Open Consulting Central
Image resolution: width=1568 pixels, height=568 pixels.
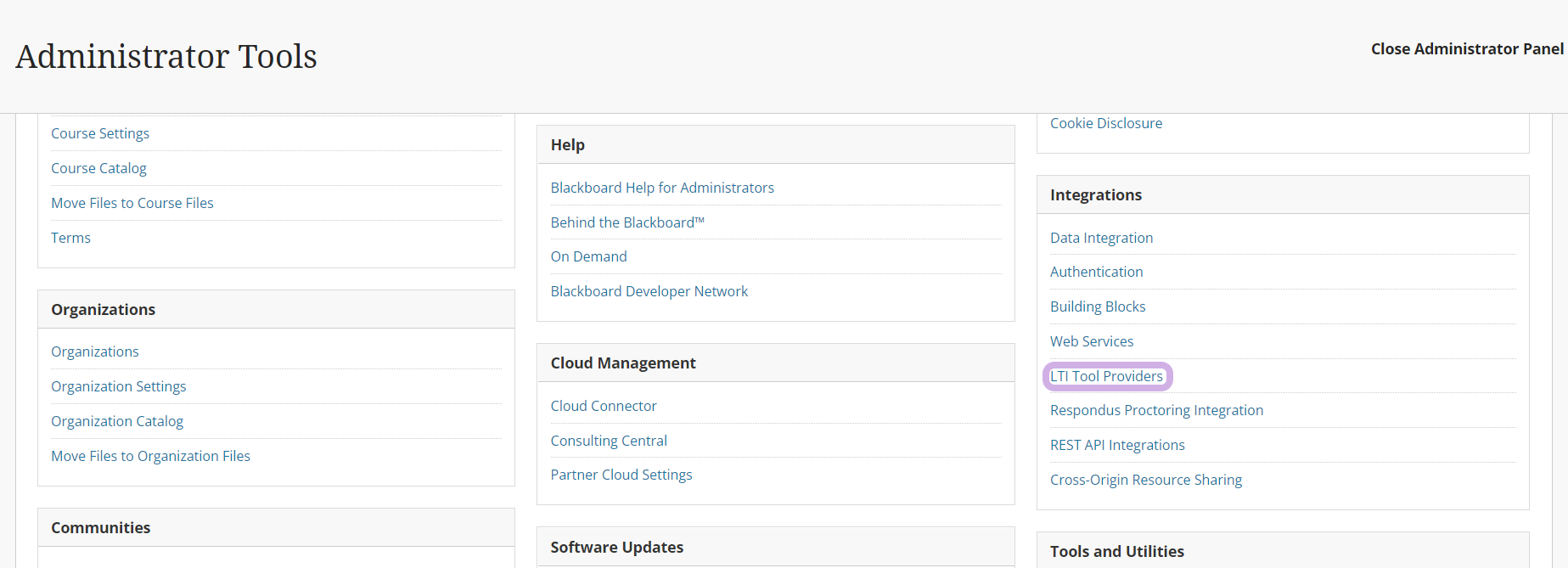click(609, 441)
